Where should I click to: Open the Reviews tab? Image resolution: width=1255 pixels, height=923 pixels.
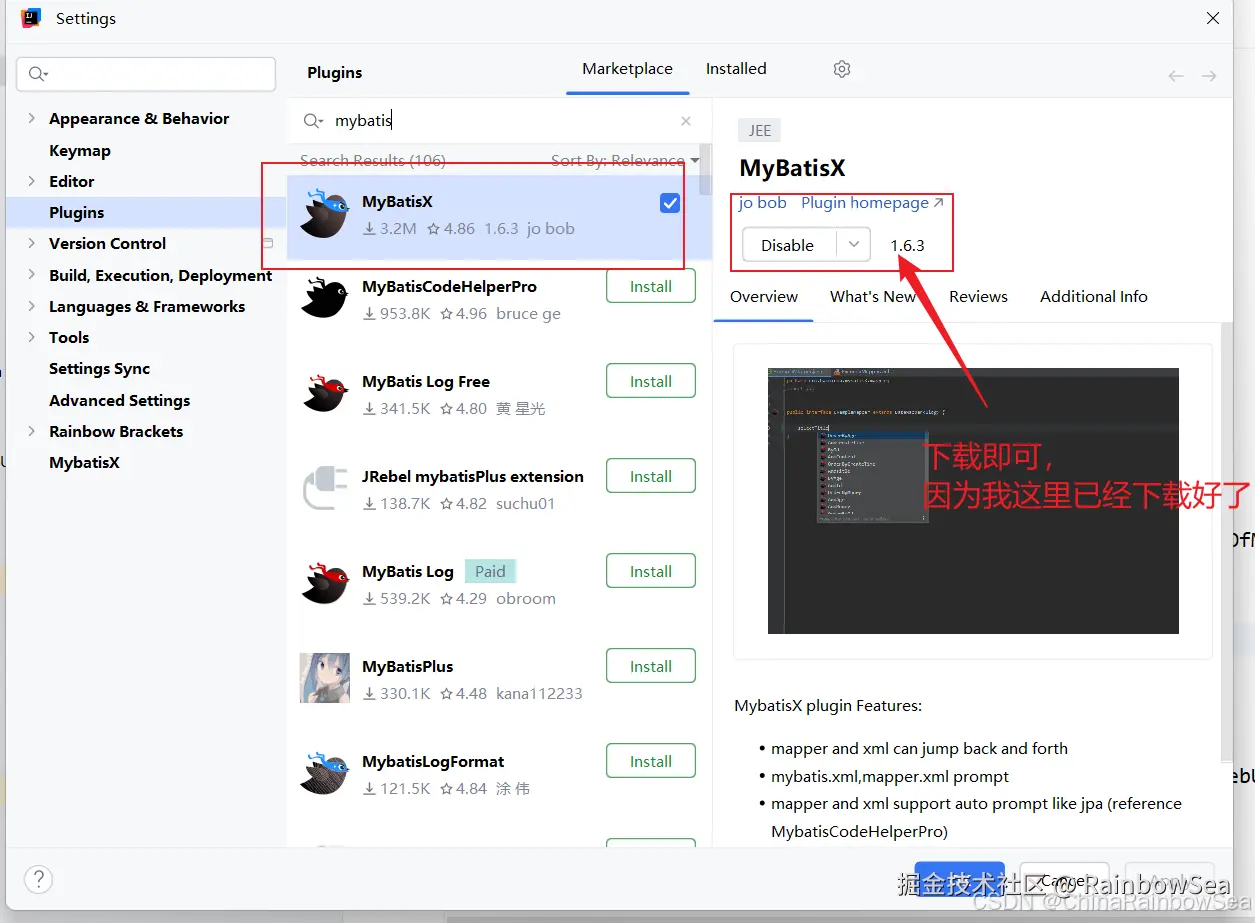click(x=978, y=297)
